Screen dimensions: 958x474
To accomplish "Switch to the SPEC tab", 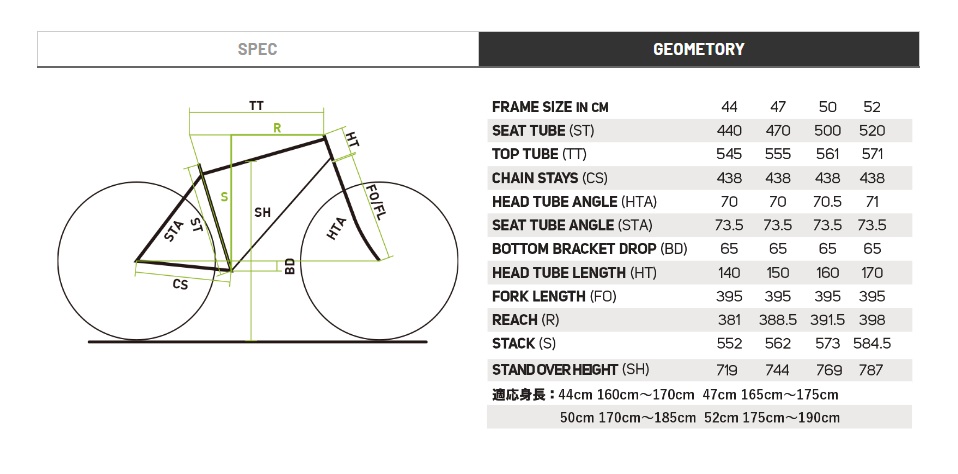I will pos(258,49).
